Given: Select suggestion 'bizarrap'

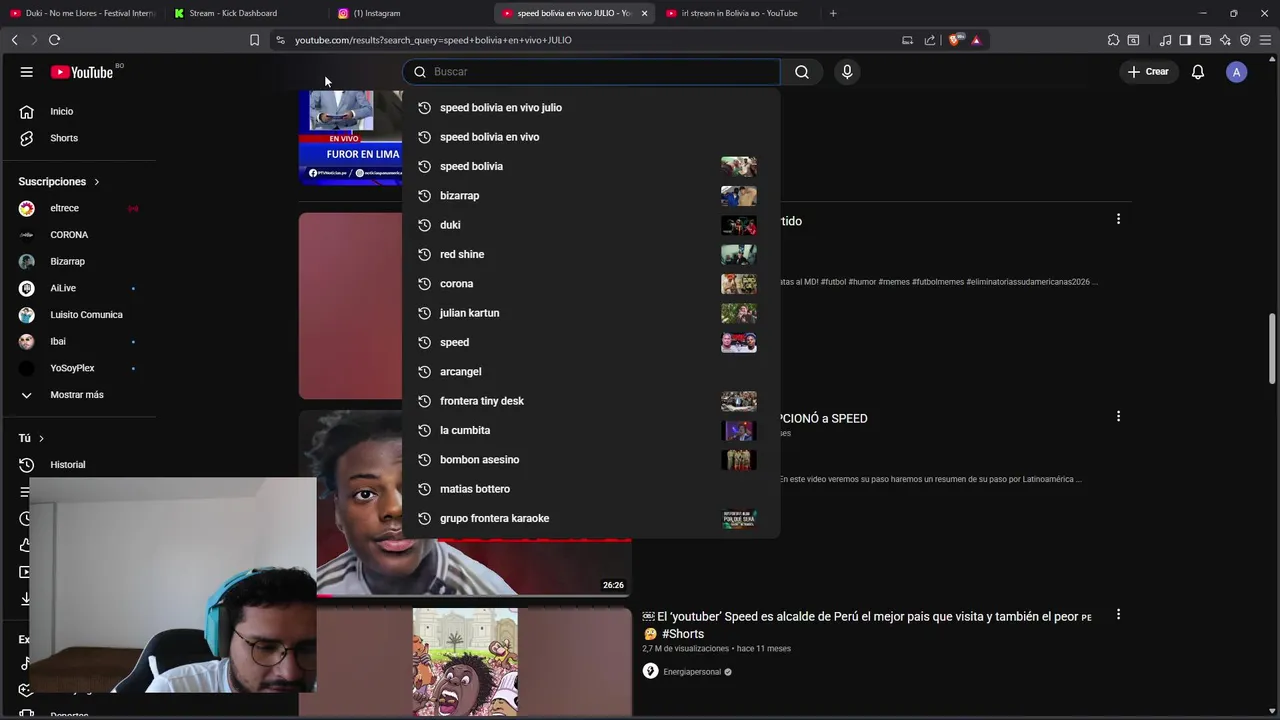Looking at the screenshot, I should point(590,195).
